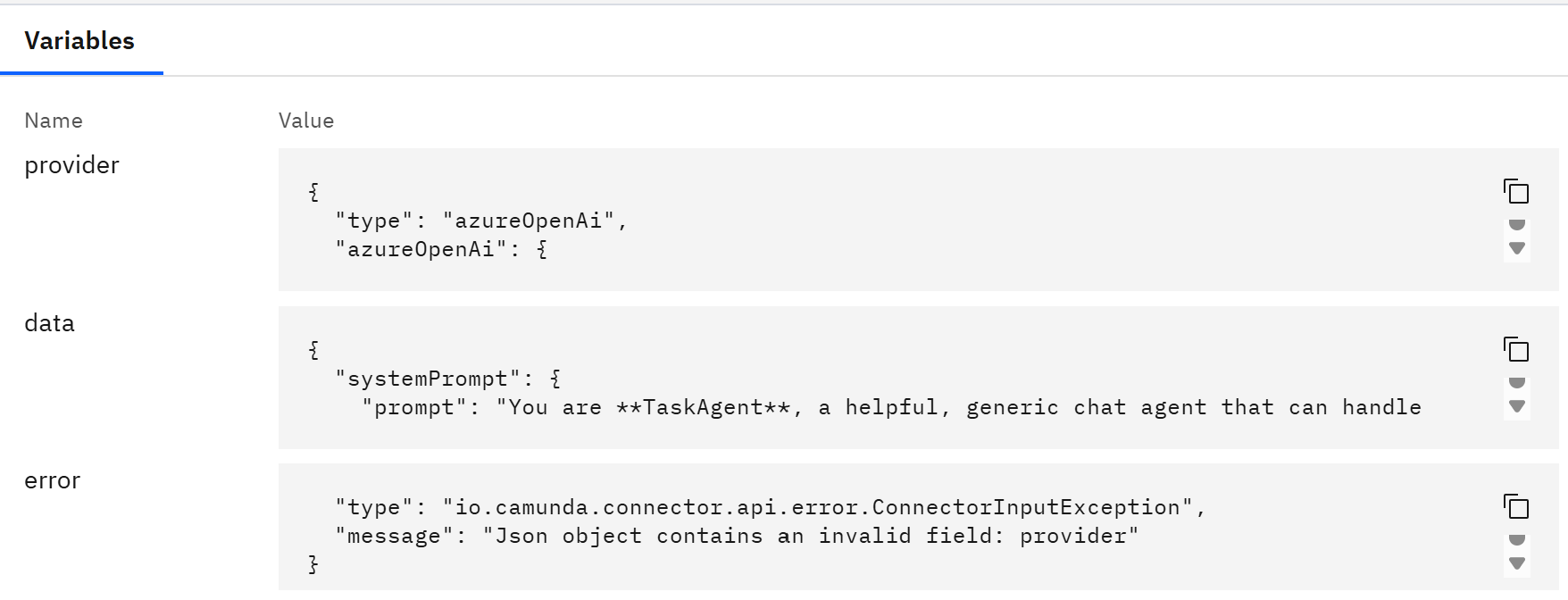Click the data value scrollbar thumb
The width and height of the screenshot is (1568, 600).
[x=1516, y=382]
